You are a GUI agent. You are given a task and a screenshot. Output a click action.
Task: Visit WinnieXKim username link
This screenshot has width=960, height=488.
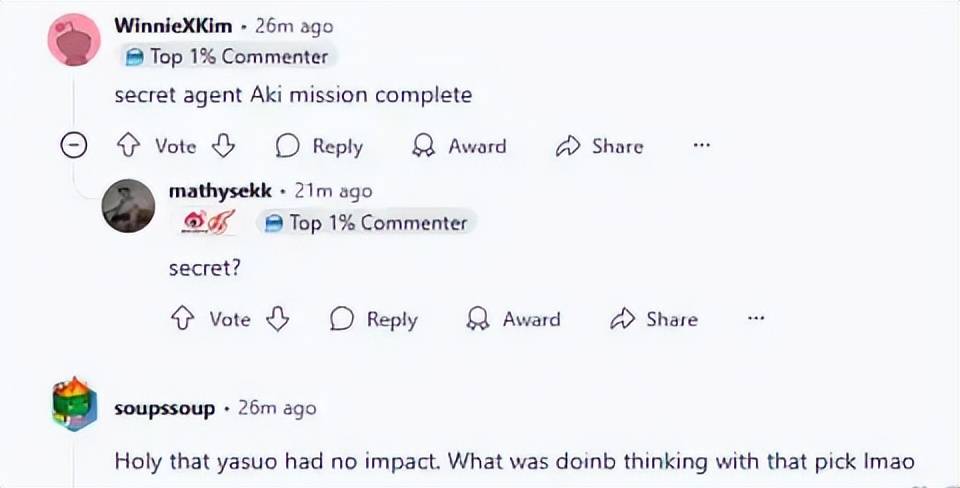[x=173, y=27]
